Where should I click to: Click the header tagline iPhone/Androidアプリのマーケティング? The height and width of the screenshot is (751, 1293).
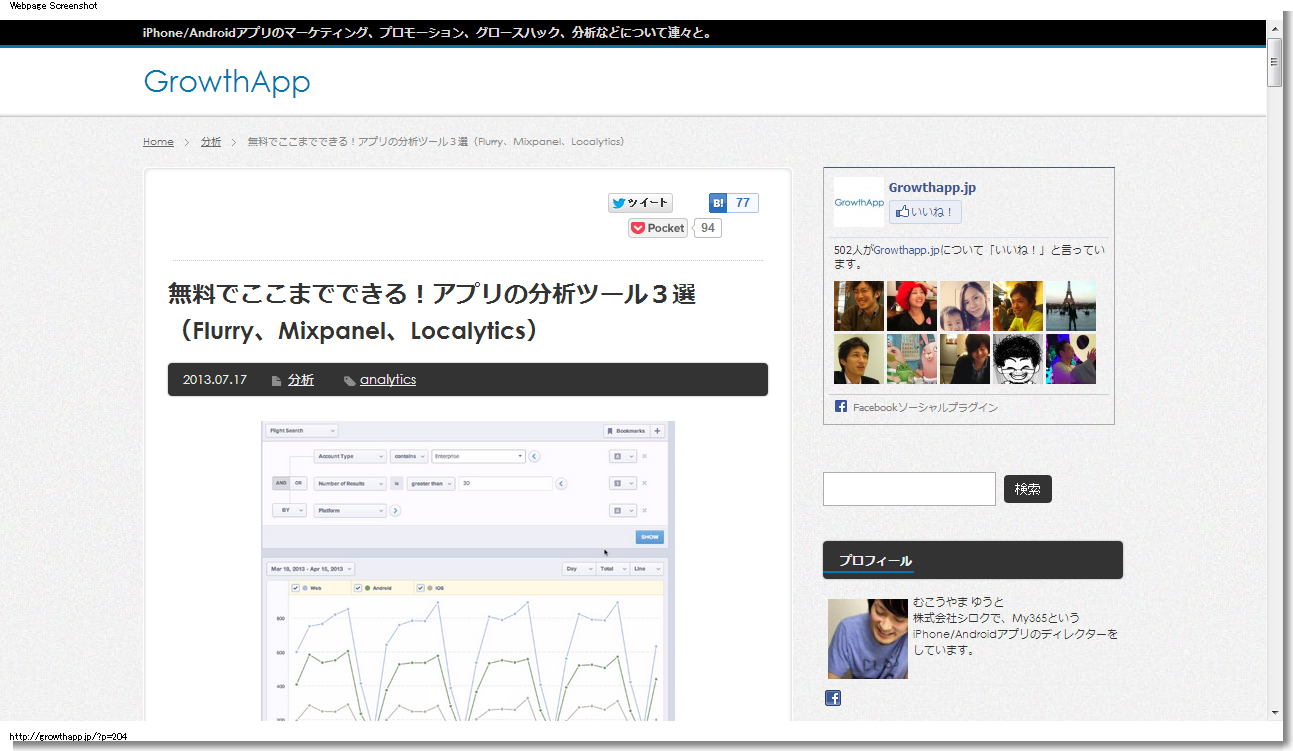428,33
